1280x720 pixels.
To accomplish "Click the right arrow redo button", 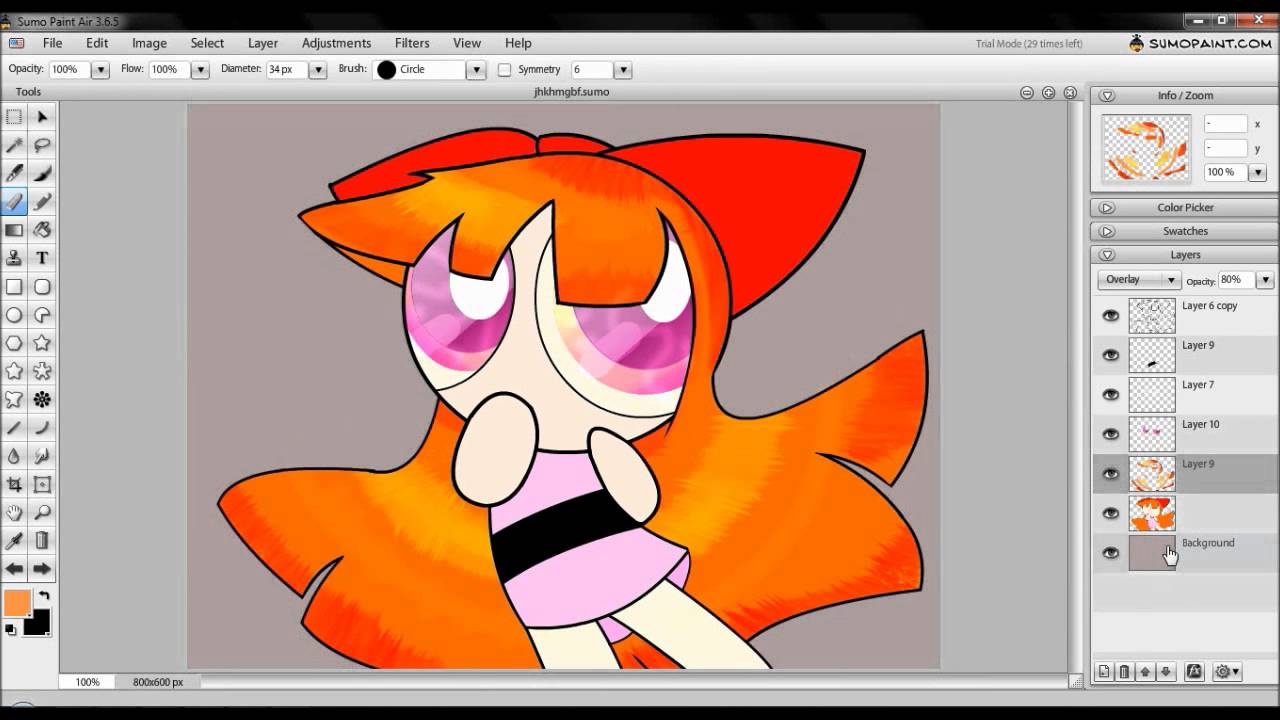I will coord(42,569).
